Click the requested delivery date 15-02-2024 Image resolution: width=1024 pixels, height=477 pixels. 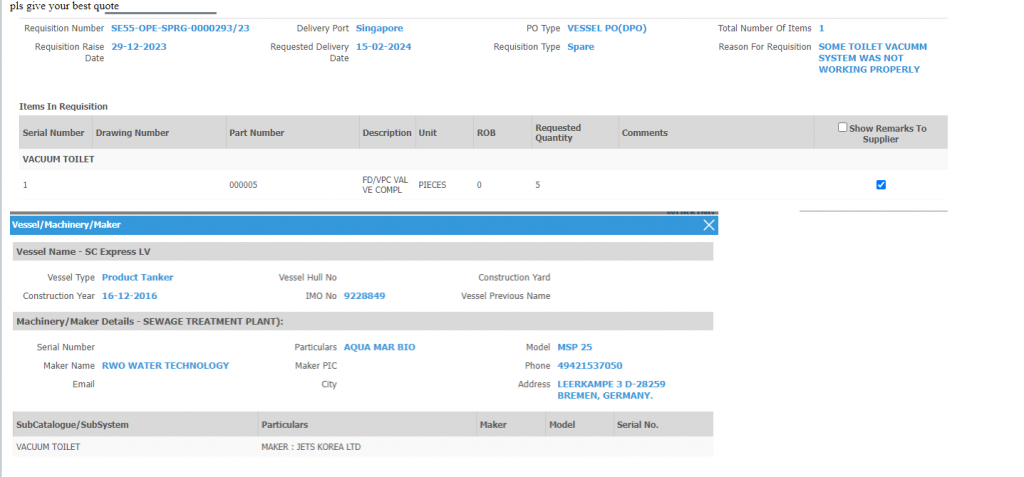[383, 47]
